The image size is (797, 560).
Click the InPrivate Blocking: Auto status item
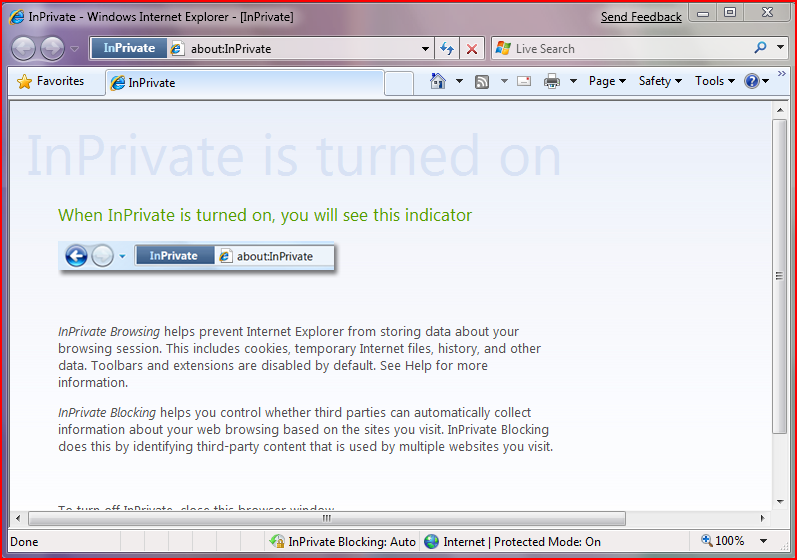point(343,542)
